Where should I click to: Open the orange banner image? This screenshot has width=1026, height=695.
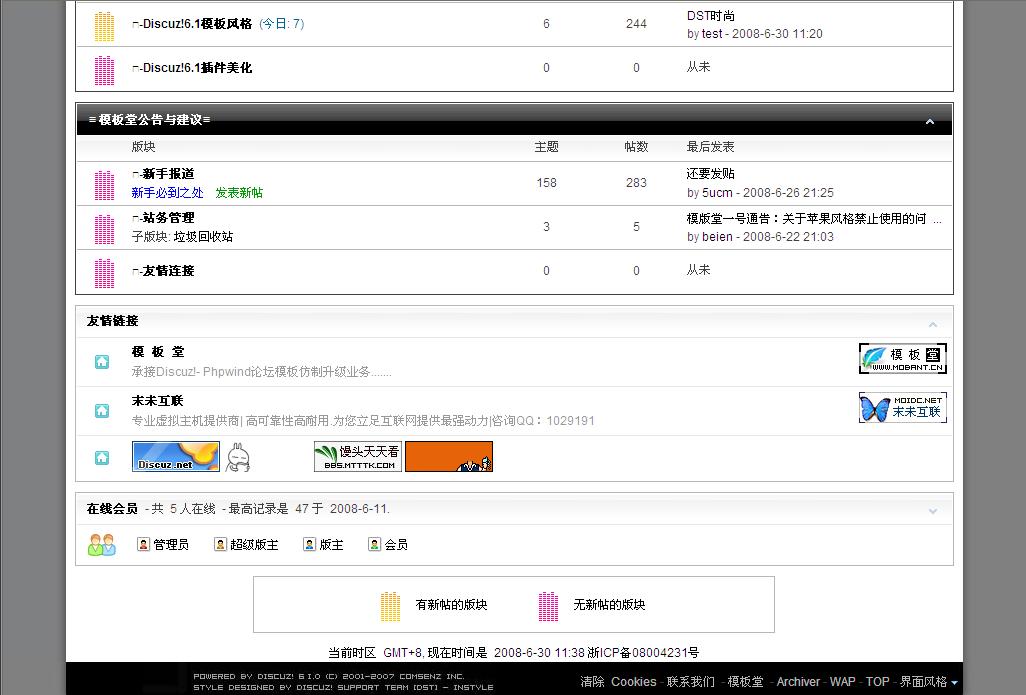point(449,456)
